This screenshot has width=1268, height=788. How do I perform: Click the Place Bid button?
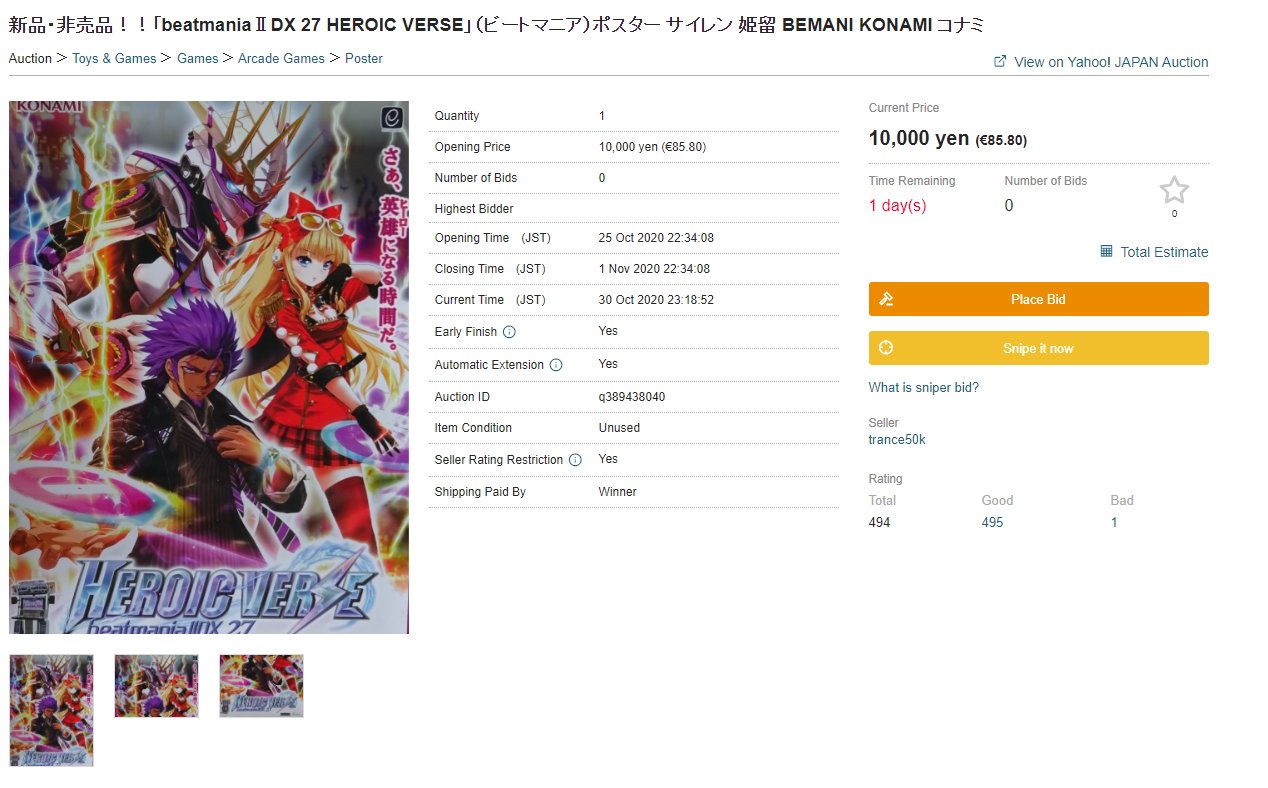pyautogui.click(x=1038, y=299)
